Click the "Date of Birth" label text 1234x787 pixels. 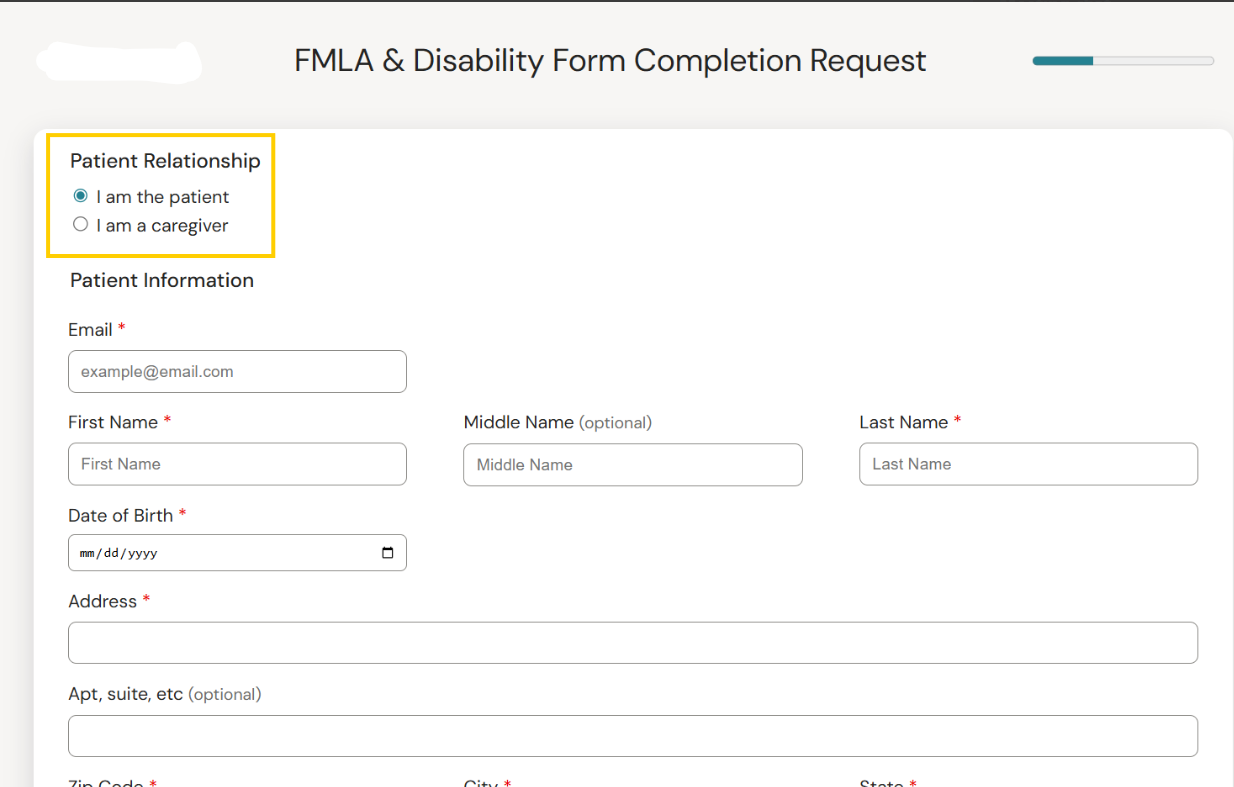(120, 516)
